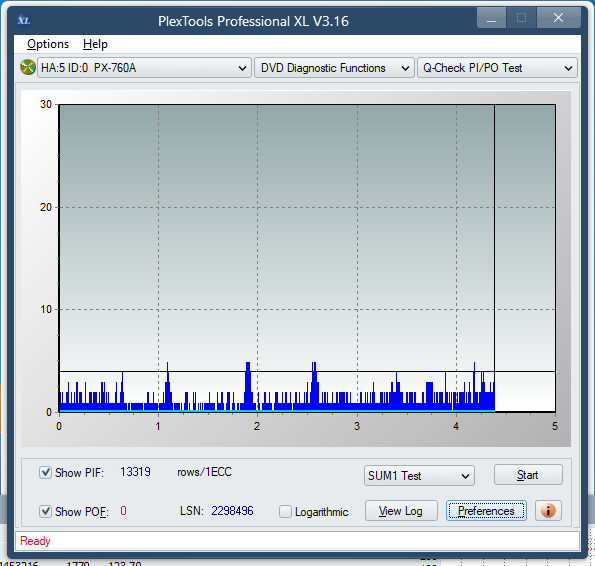
Task: Click the disc drive icon beside HA:5
Action: pos(28,68)
